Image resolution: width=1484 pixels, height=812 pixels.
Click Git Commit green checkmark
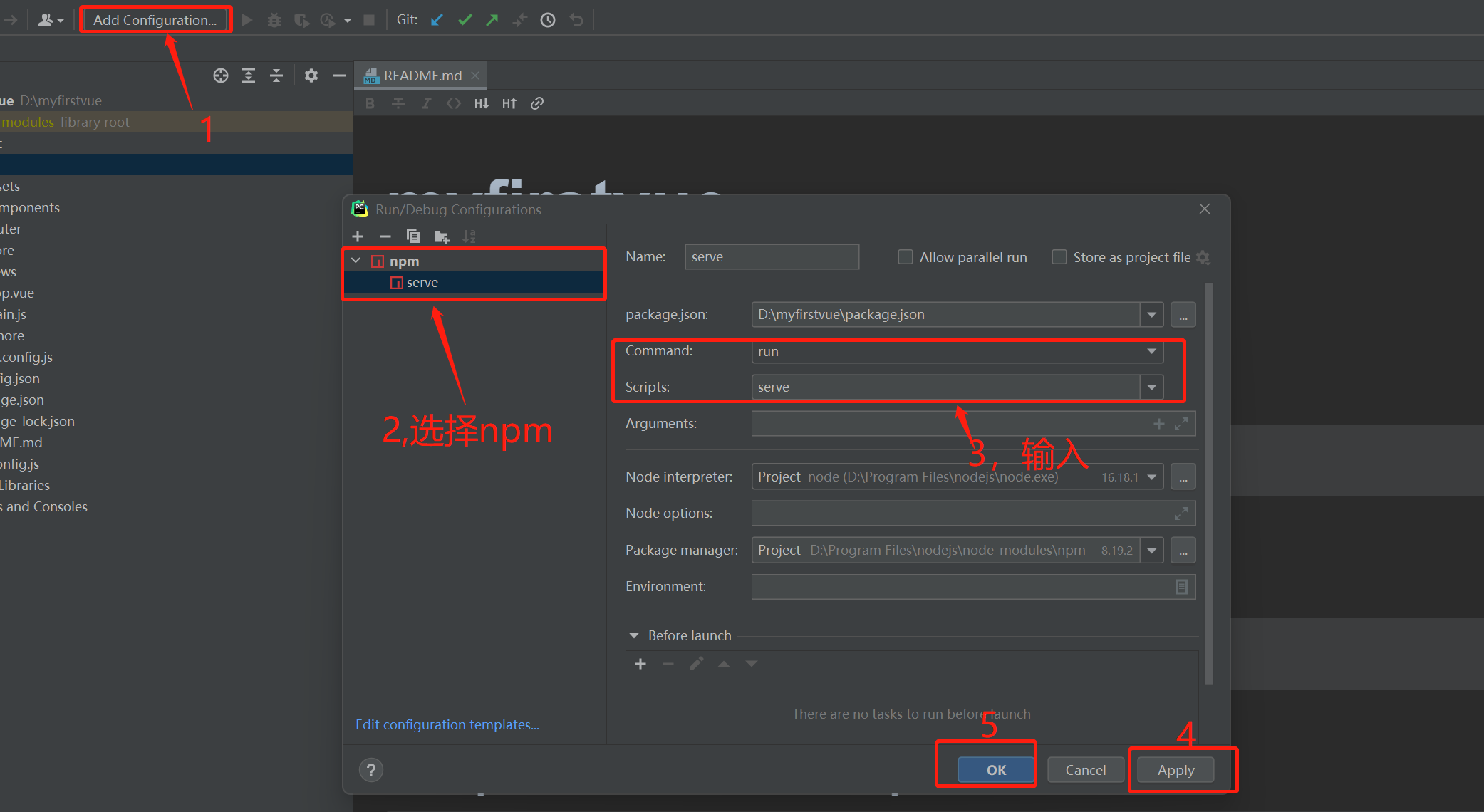tap(465, 20)
